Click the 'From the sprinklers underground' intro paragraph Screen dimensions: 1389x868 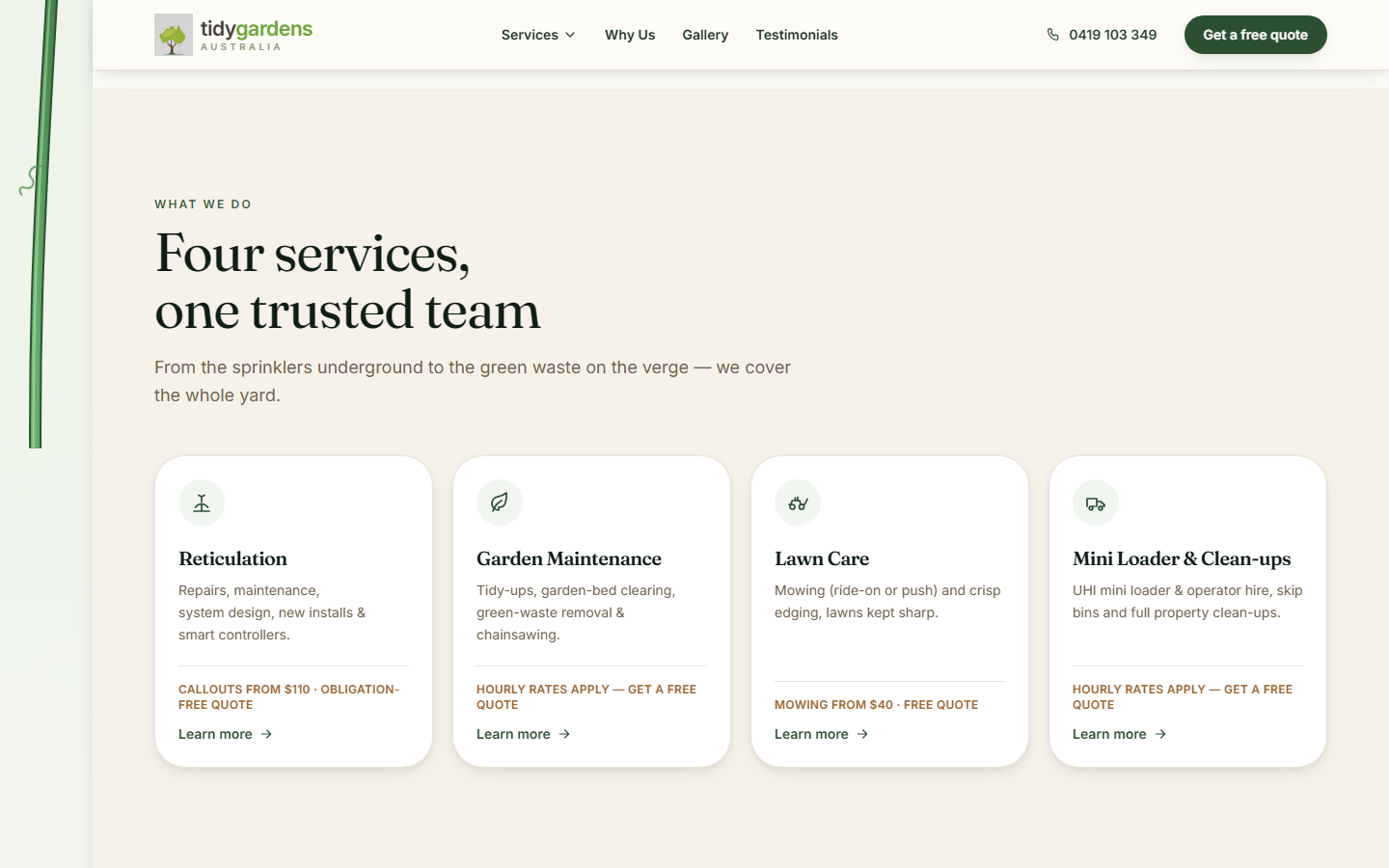click(x=473, y=381)
